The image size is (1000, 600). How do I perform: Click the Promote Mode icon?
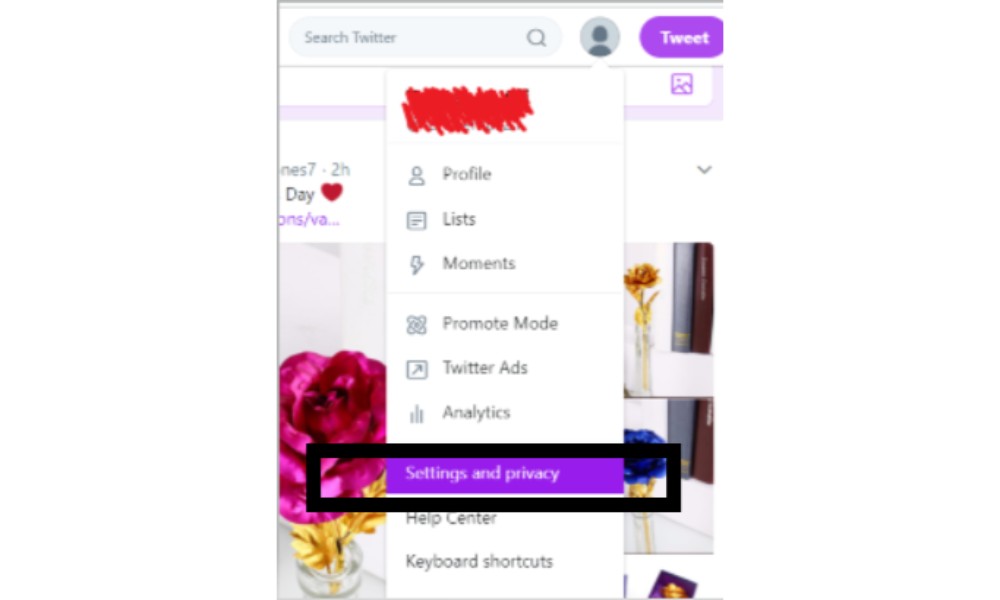click(416, 325)
